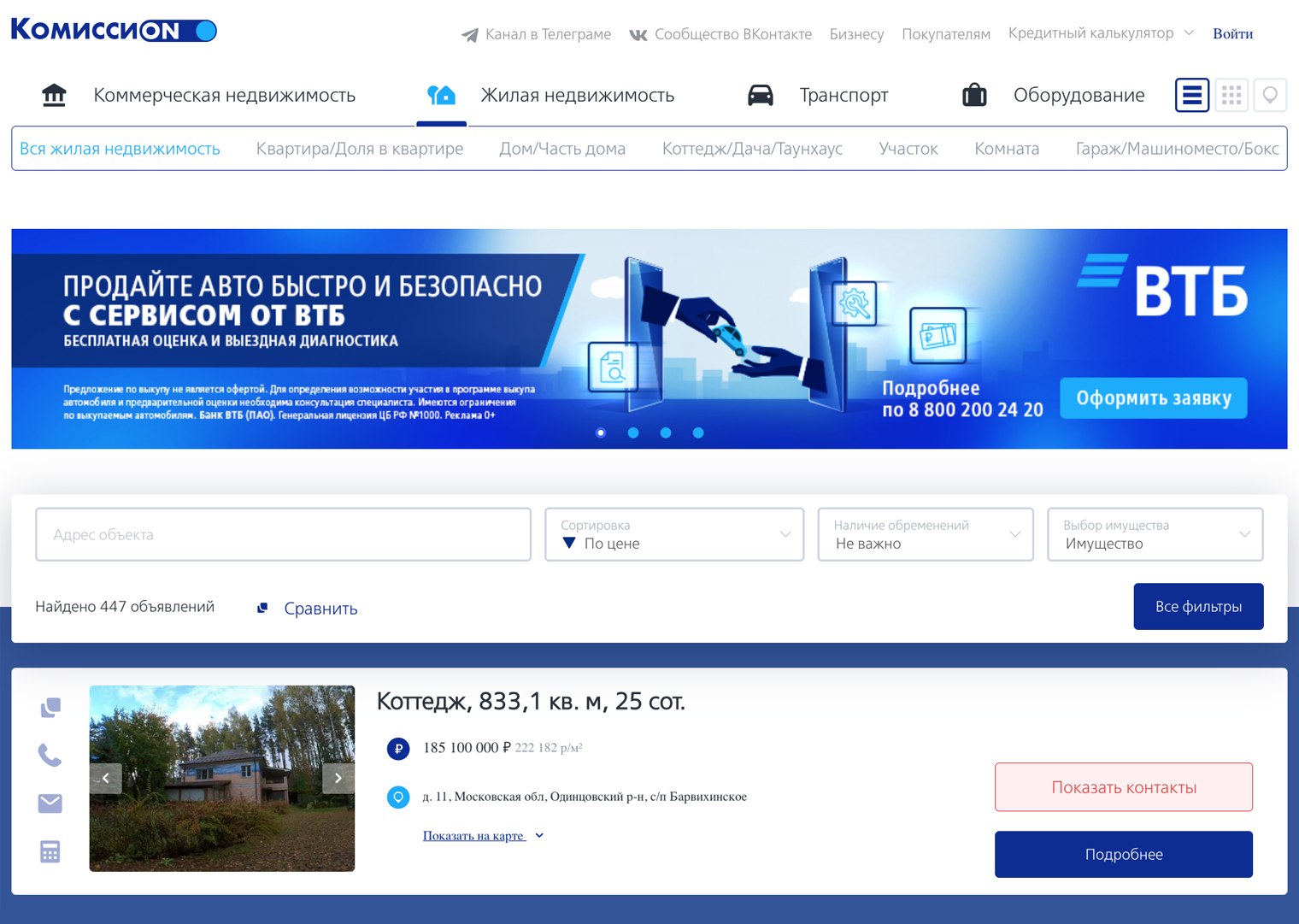Click the Сравнить link
Viewport: 1299px width, 924px height.
click(320, 608)
